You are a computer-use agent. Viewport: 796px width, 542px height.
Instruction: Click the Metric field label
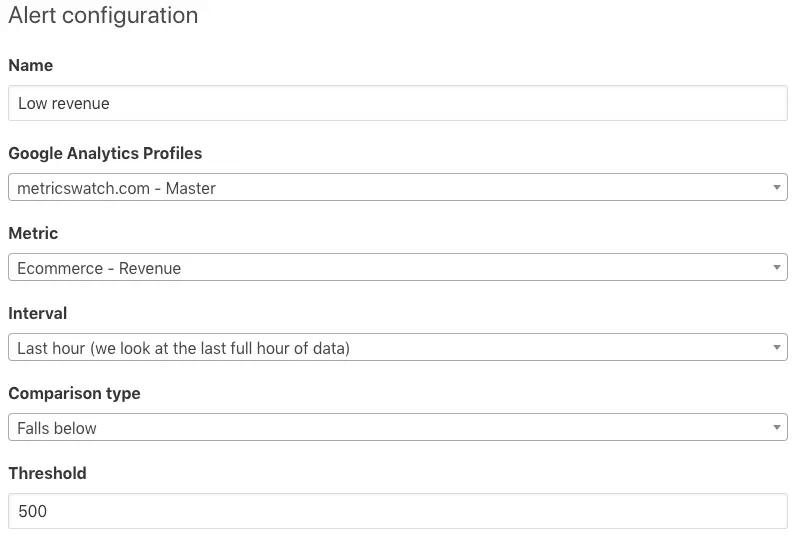pos(33,234)
